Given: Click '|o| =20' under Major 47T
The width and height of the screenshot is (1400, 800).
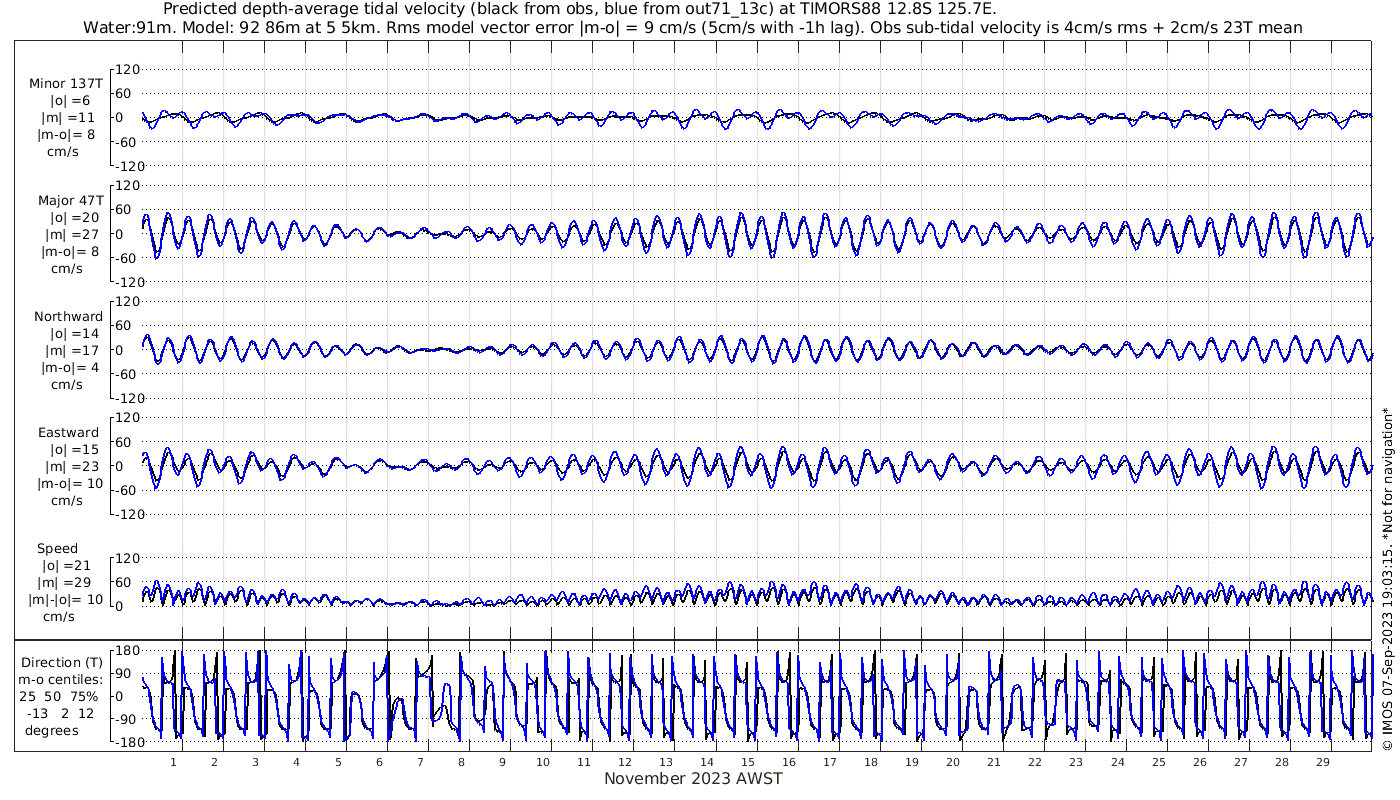Looking at the screenshot, I should tap(74, 217).
